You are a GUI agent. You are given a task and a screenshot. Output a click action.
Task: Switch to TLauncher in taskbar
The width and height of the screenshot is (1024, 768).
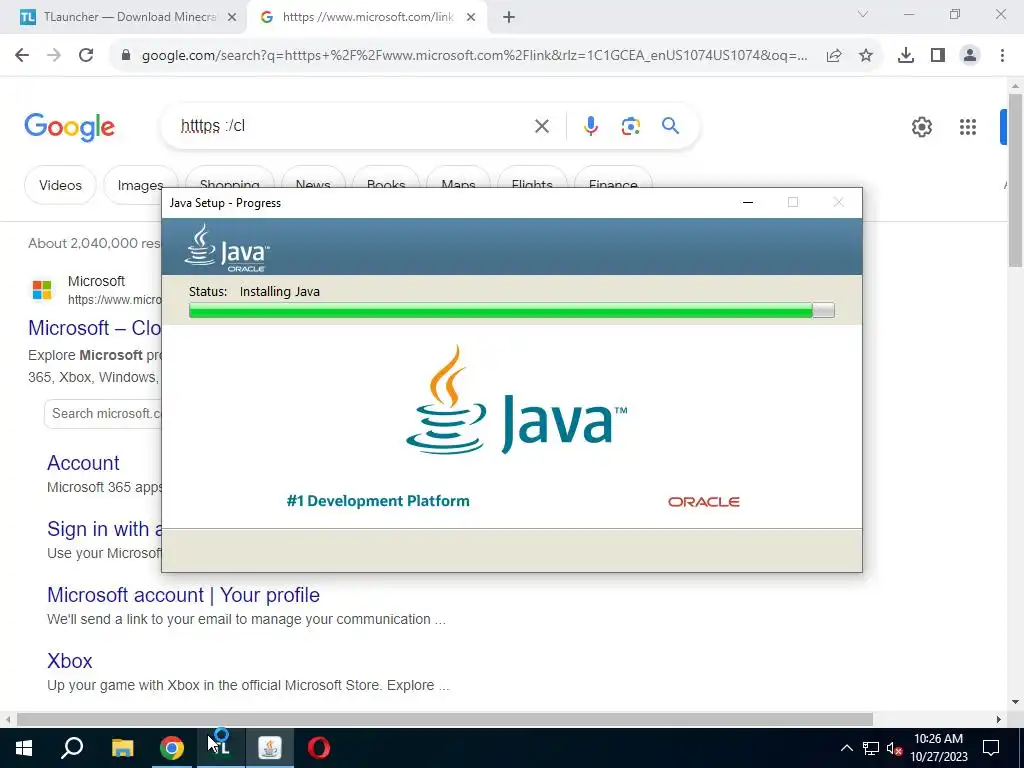point(221,748)
